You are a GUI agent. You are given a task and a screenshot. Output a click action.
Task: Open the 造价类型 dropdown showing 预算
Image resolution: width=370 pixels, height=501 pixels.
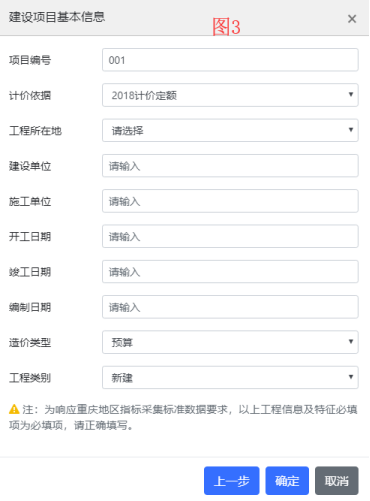coord(230,342)
